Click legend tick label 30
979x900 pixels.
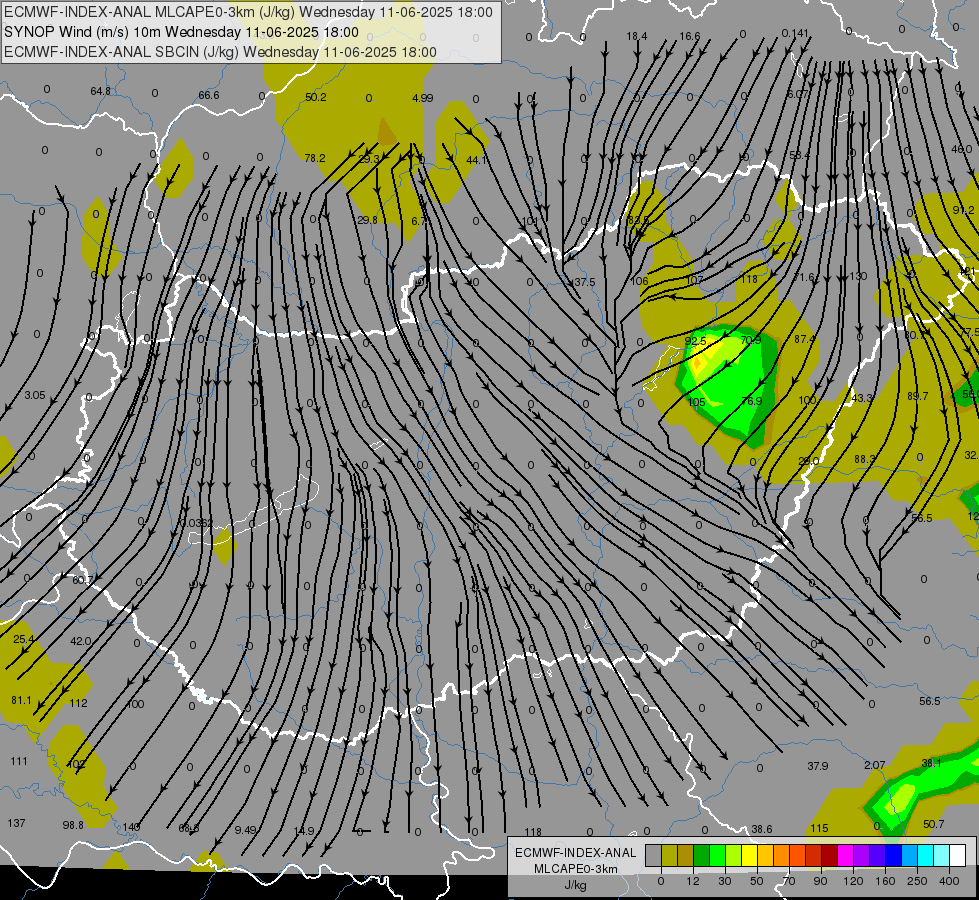click(x=725, y=881)
